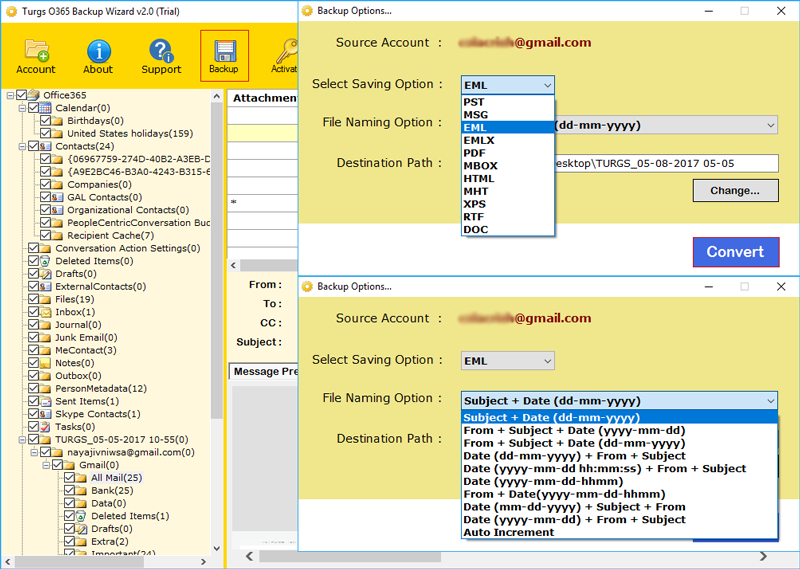The image size is (800, 569).
Task: Click the Sent Items(1) icon
Action: pyautogui.click(x=45, y=401)
